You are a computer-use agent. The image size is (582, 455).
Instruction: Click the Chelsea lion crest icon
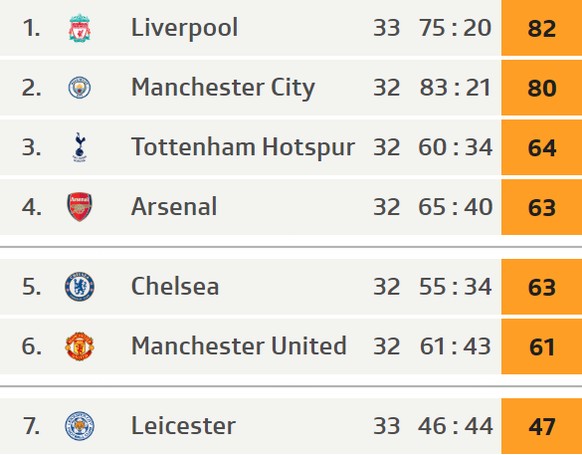(79, 287)
